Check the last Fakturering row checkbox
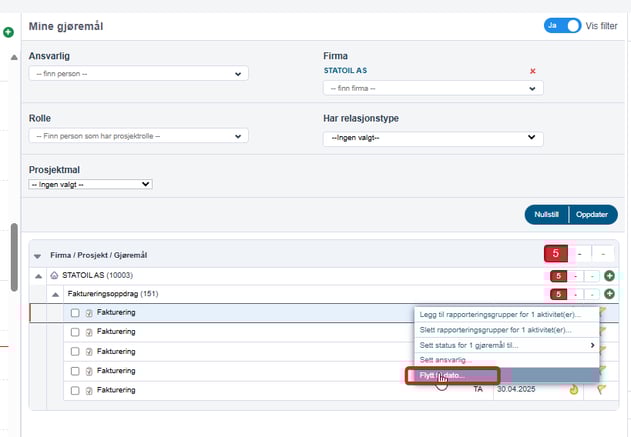The width and height of the screenshot is (631, 437). click(x=75, y=389)
